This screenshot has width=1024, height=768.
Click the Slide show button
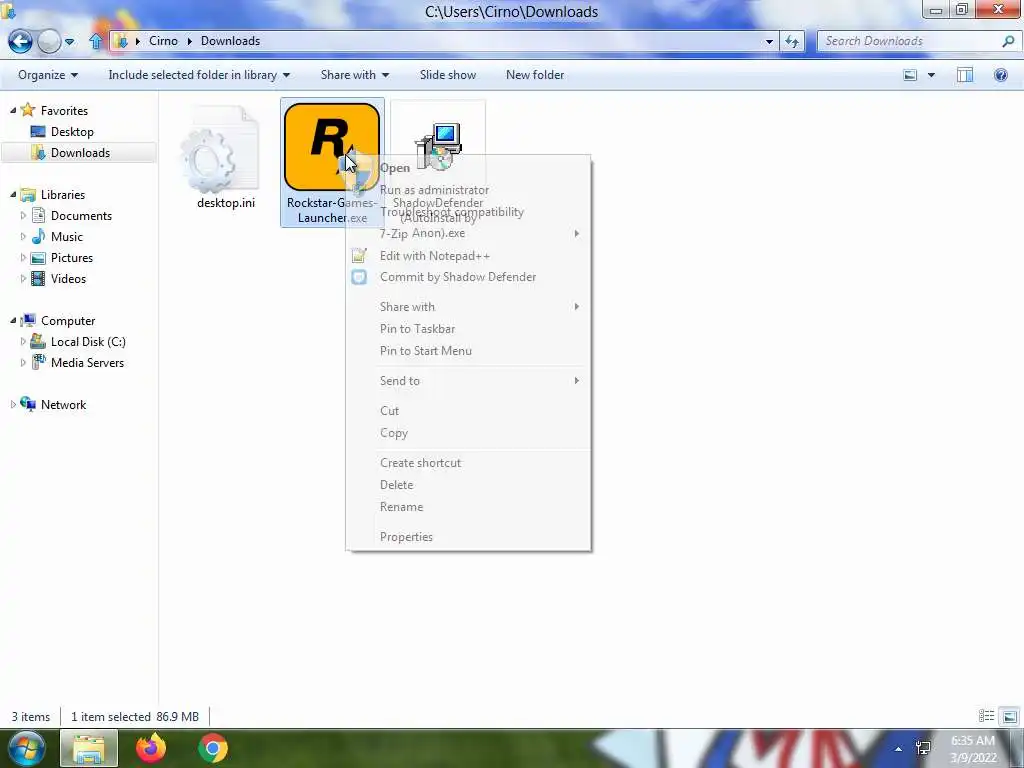447,75
